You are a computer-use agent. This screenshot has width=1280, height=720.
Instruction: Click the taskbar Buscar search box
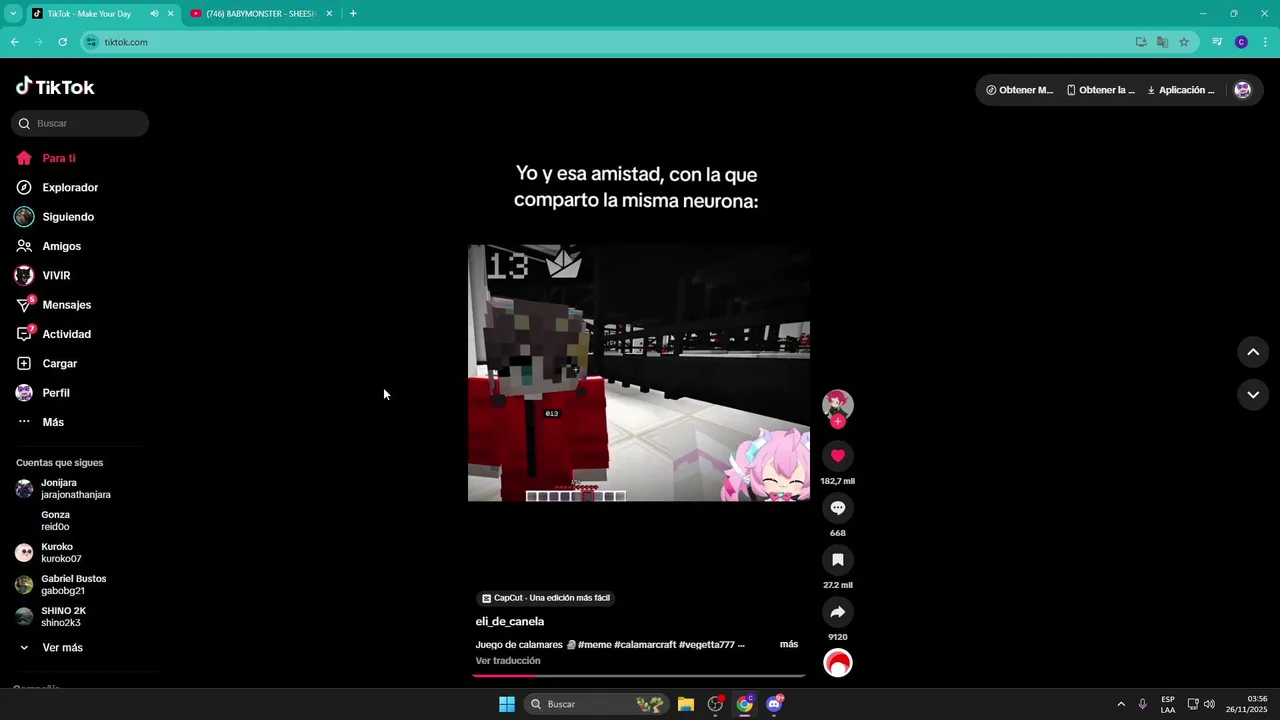click(x=596, y=704)
